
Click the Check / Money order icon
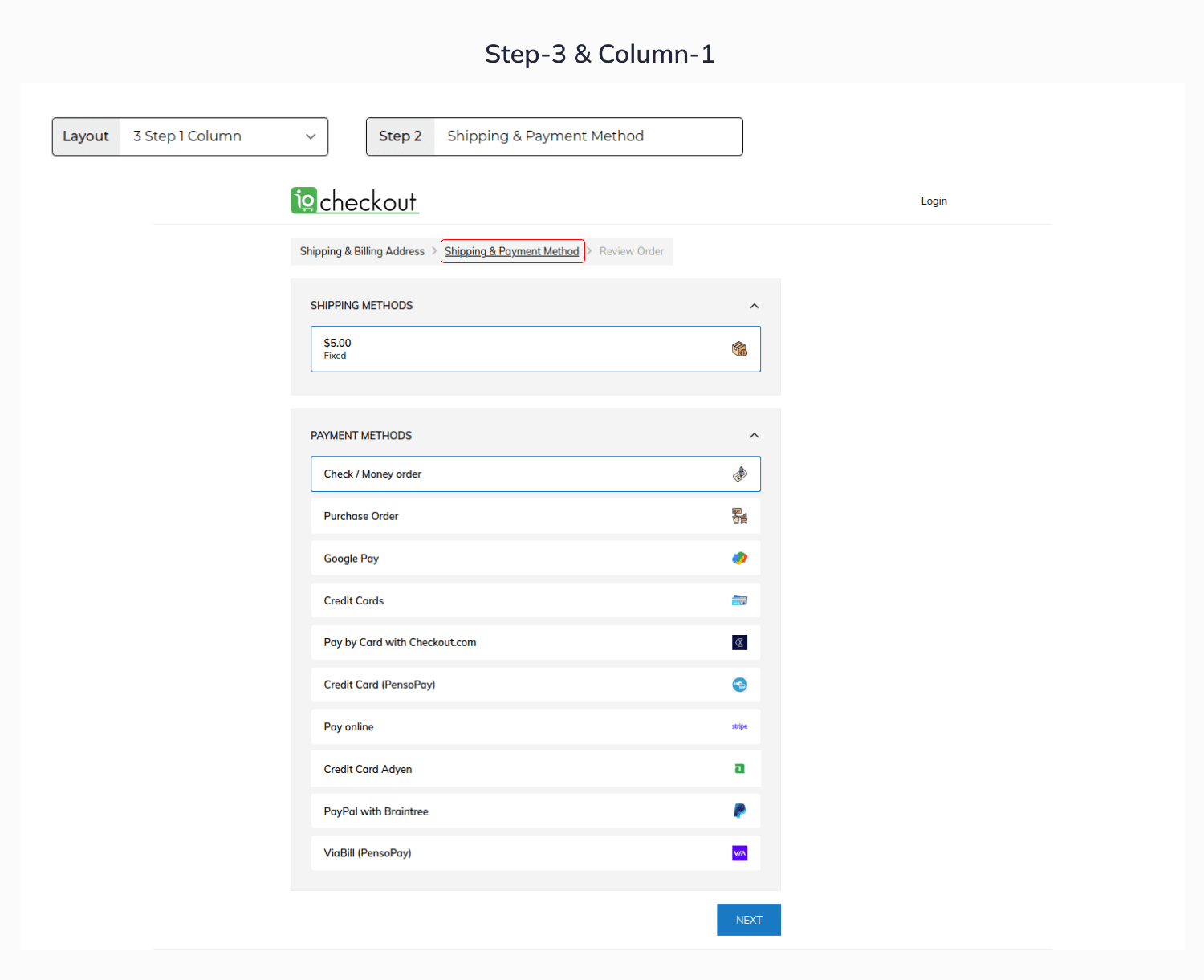[739, 474]
